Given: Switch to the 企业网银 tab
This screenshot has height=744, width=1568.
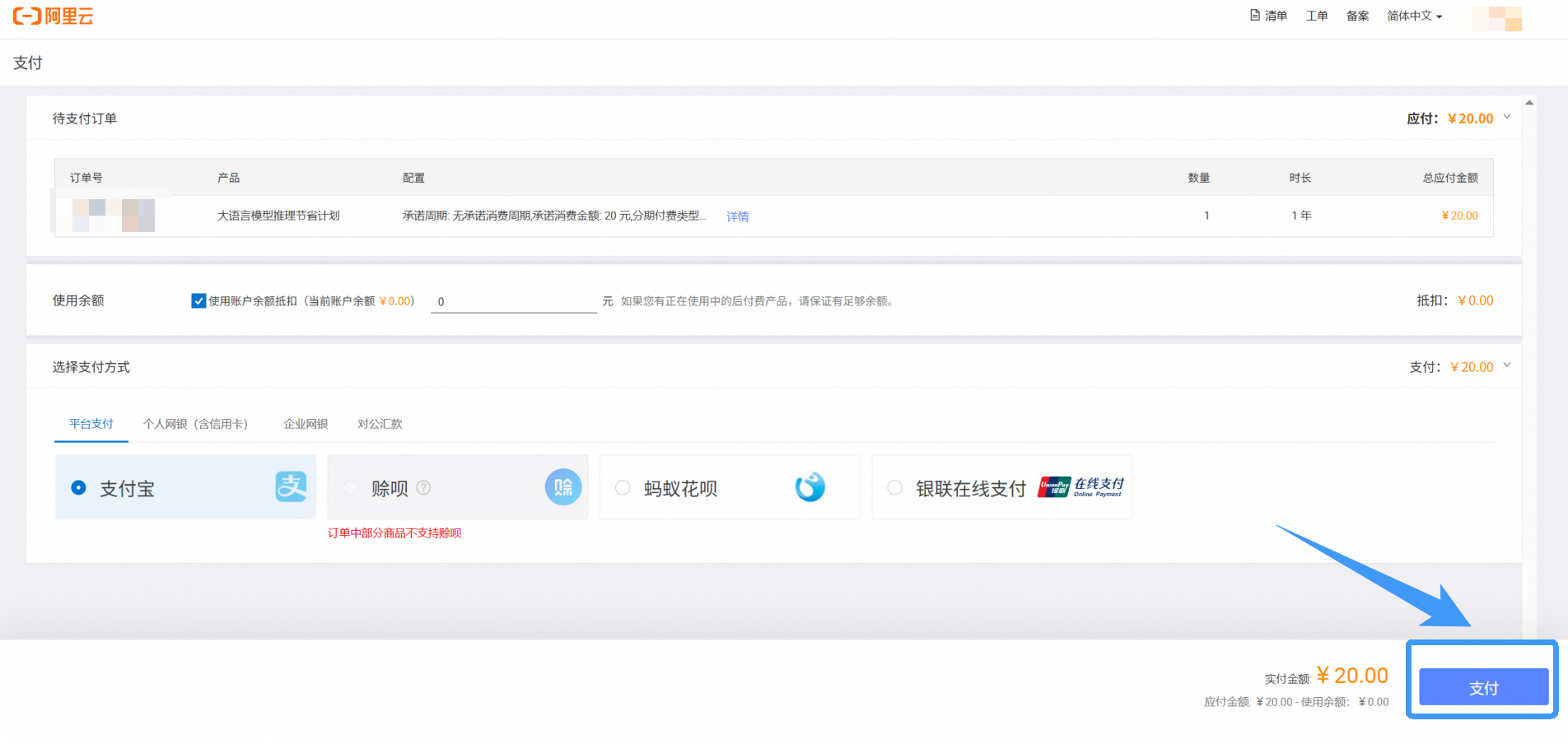Looking at the screenshot, I should (306, 424).
